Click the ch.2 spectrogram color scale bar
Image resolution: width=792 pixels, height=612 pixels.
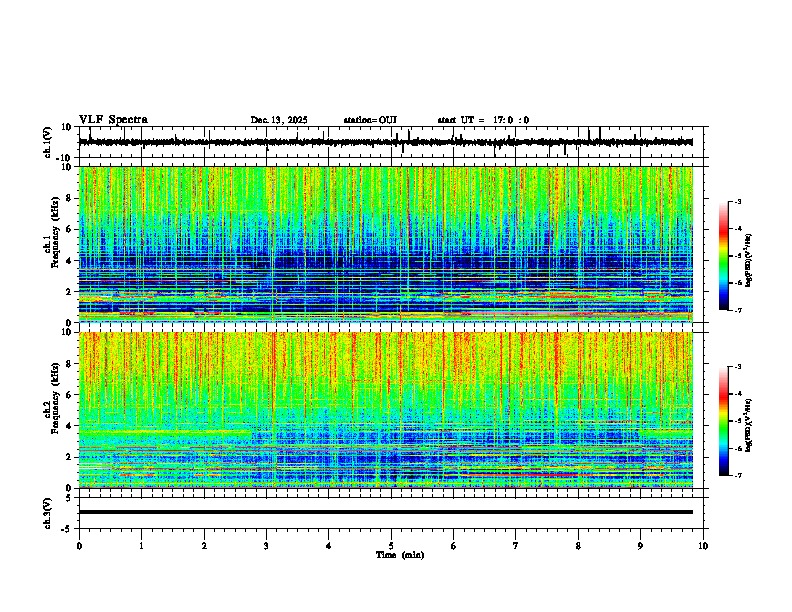coord(723,421)
